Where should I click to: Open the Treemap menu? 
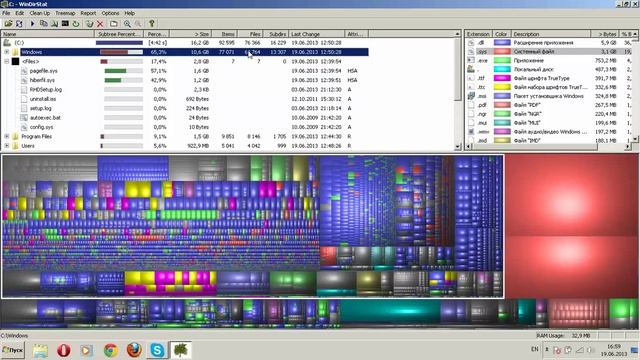[65, 13]
